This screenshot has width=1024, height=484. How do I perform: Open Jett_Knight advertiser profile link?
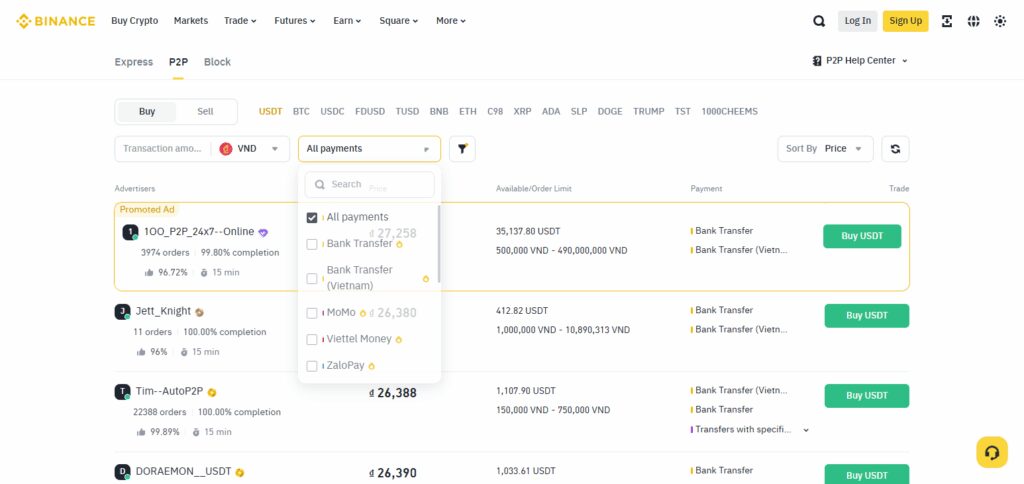point(163,312)
